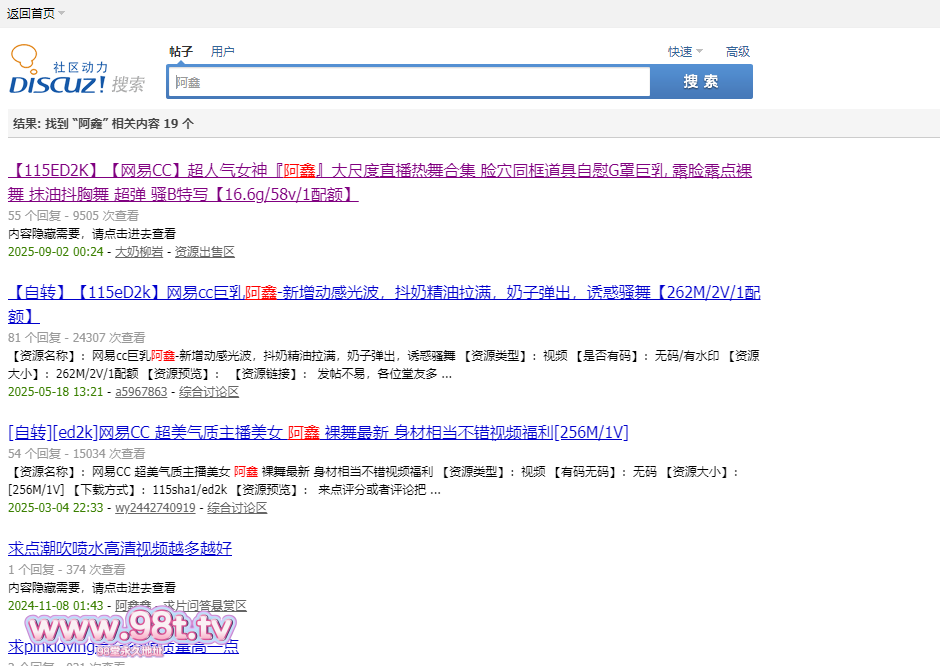Viewport: 940px width, 666px height.
Task: View author a5967863's profile
Action: [143, 392]
